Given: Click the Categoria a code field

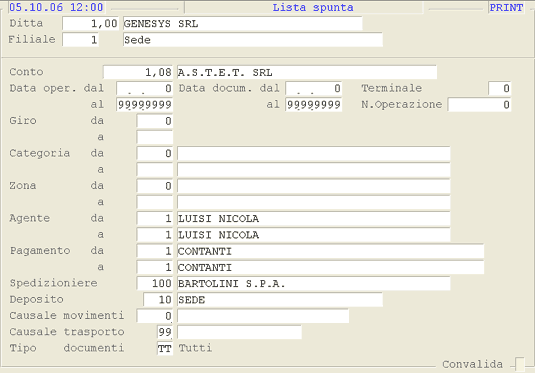Looking at the screenshot, I should 155,170.
